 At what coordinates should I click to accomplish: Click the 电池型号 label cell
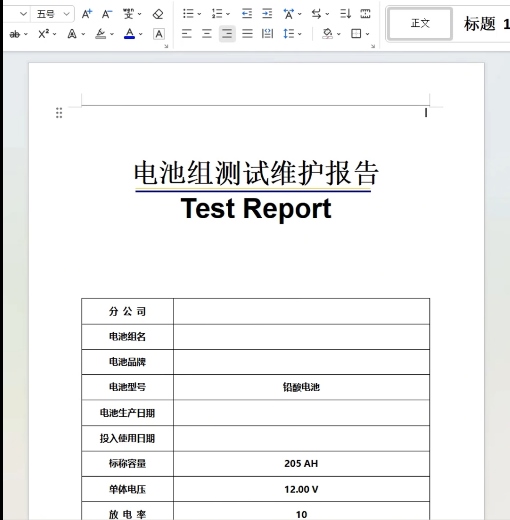[x=127, y=387]
